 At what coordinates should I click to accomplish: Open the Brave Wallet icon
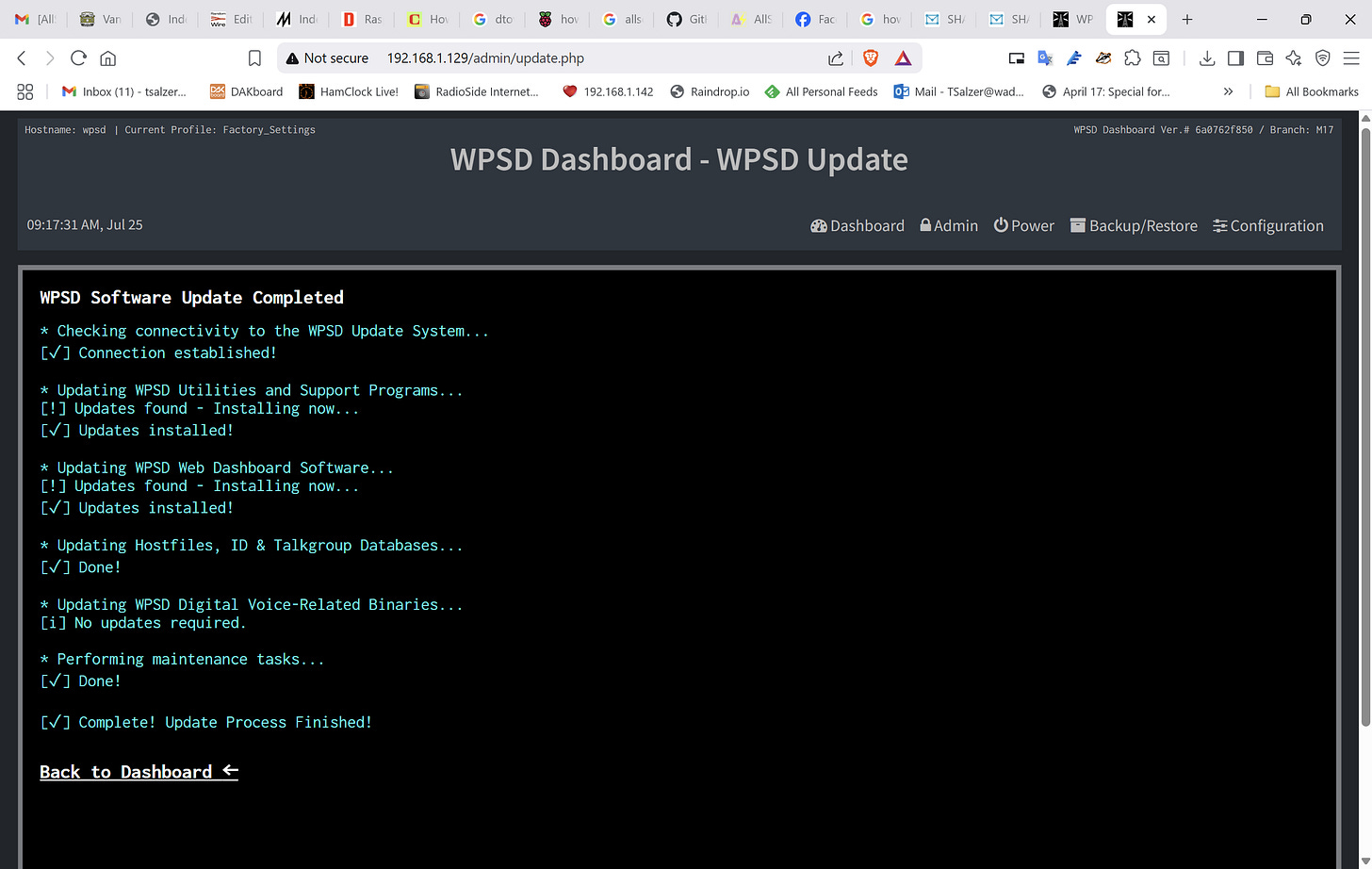pos(1265,58)
